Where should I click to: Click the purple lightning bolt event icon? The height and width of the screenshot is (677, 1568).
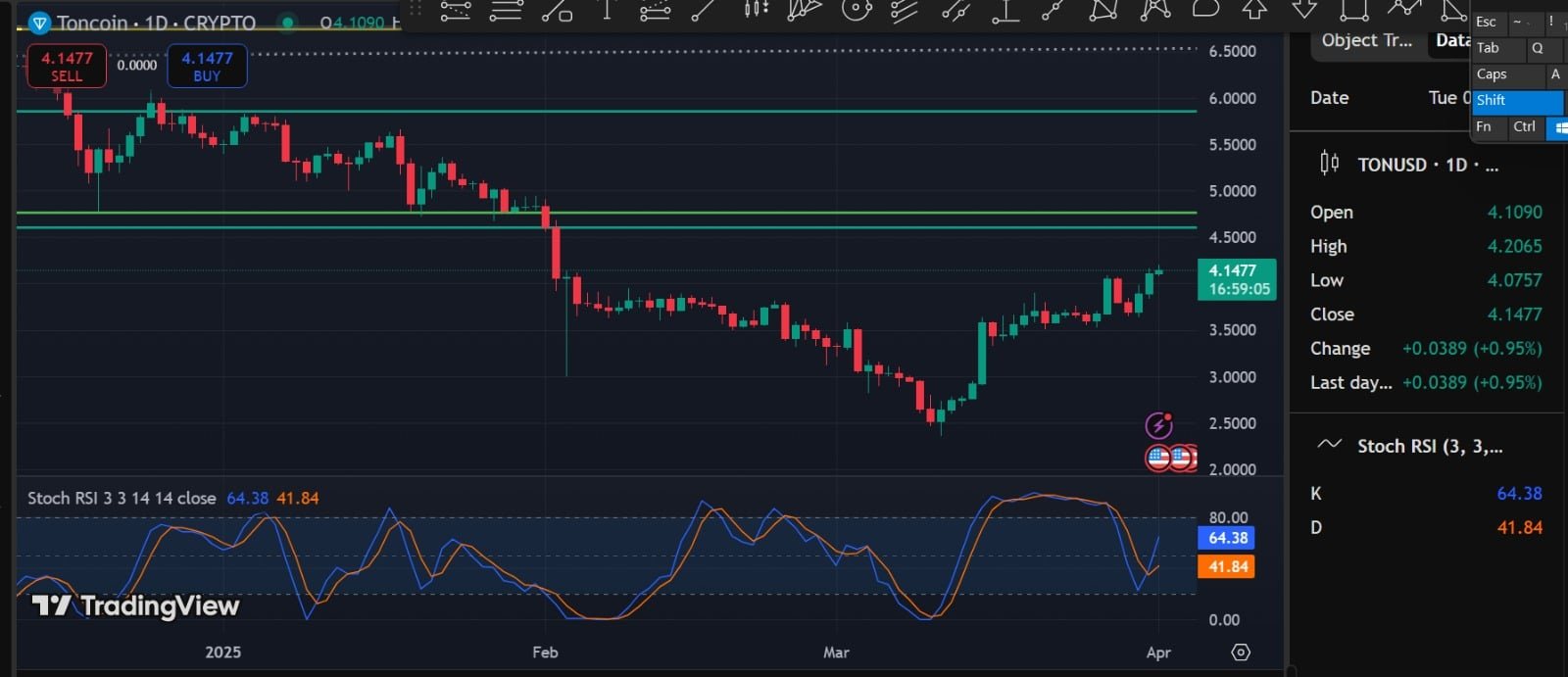[1159, 425]
